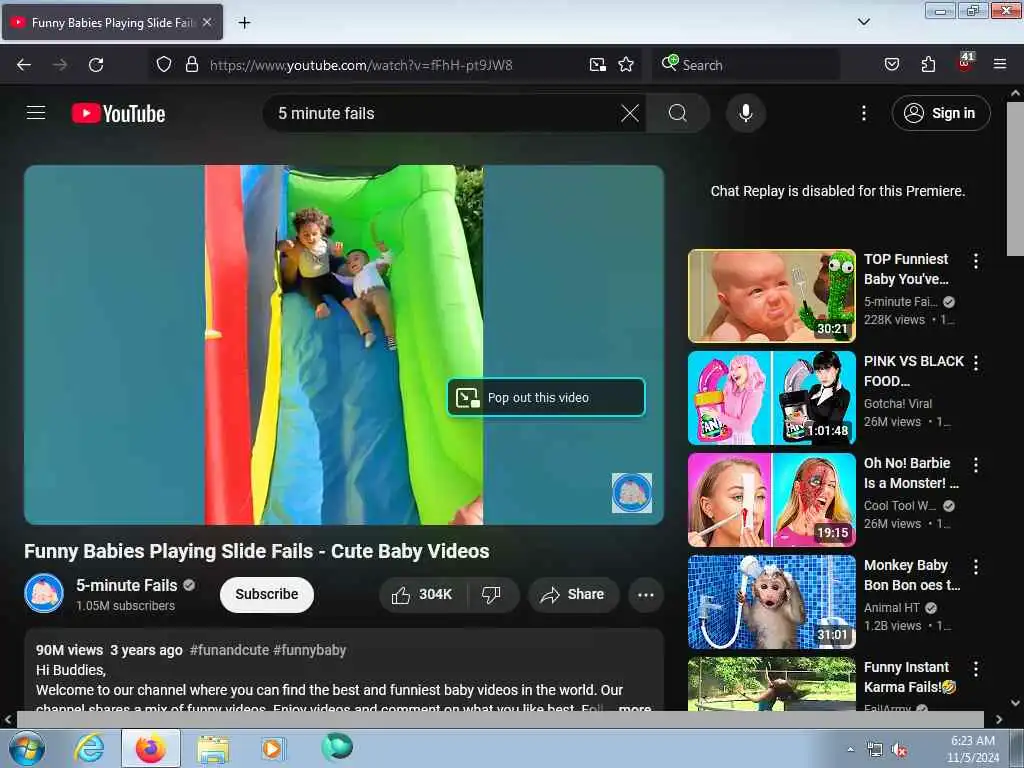
Task: Open the tracking protection shield icon
Action: [x=164, y=64]
